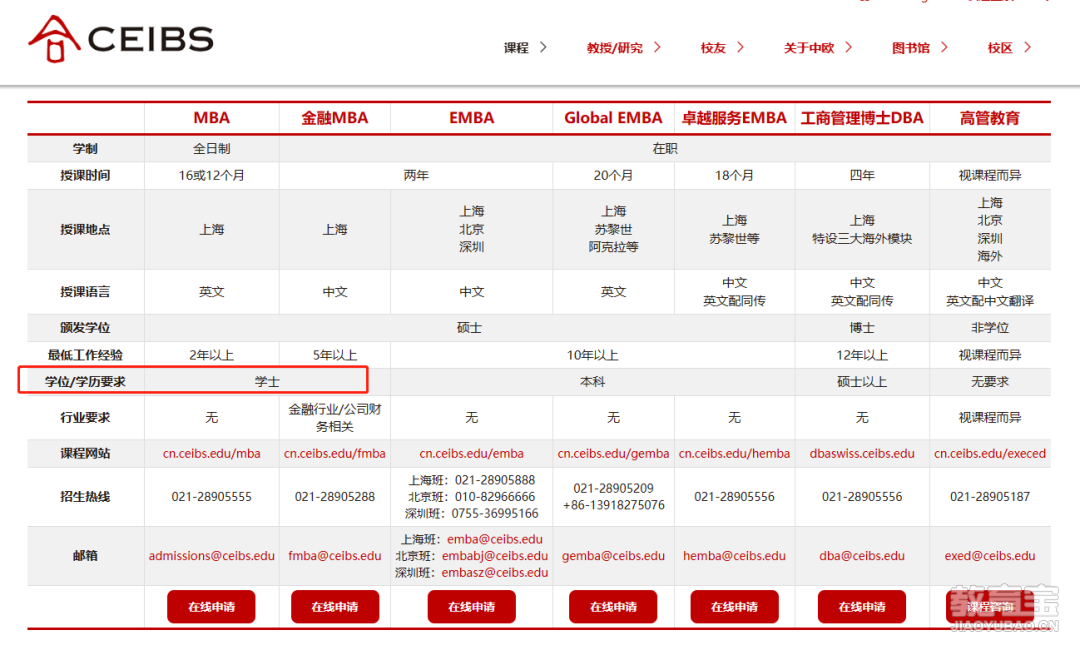Click the 硕士以上 requirement cell

pyautogui.click(x=862, y=382)
